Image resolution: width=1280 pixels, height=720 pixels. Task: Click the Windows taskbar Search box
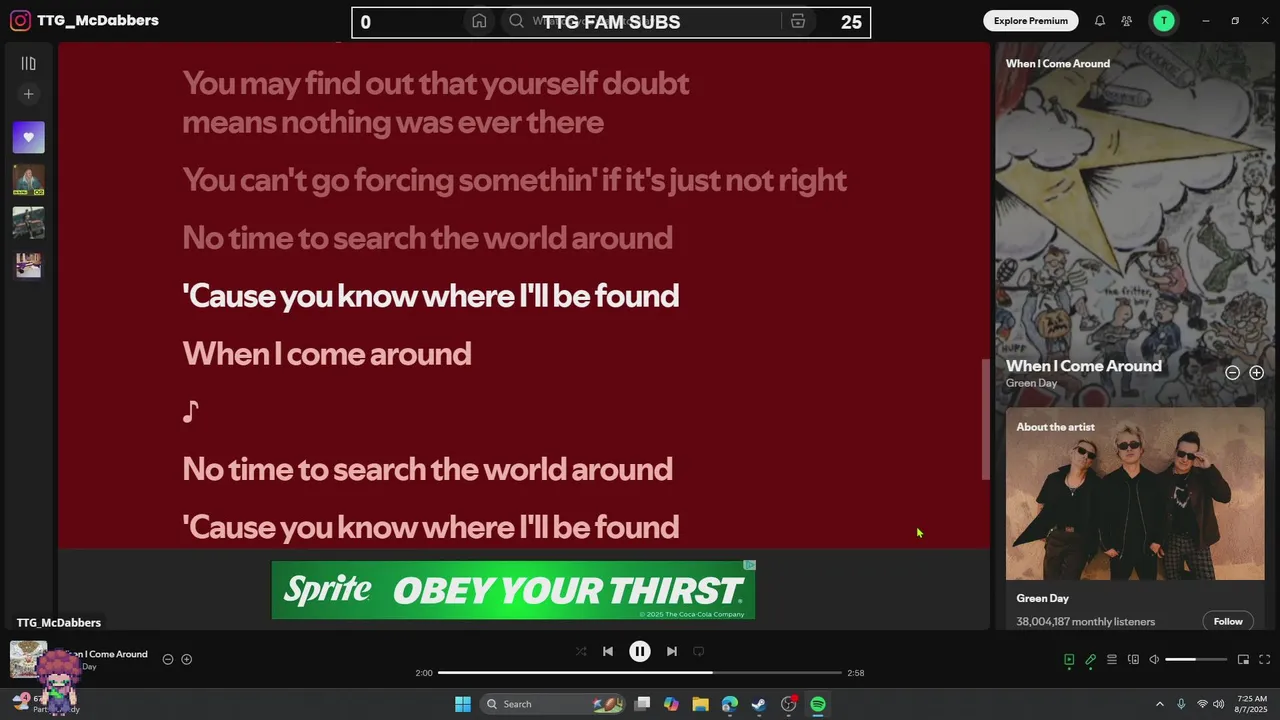(x=554, y=704)
